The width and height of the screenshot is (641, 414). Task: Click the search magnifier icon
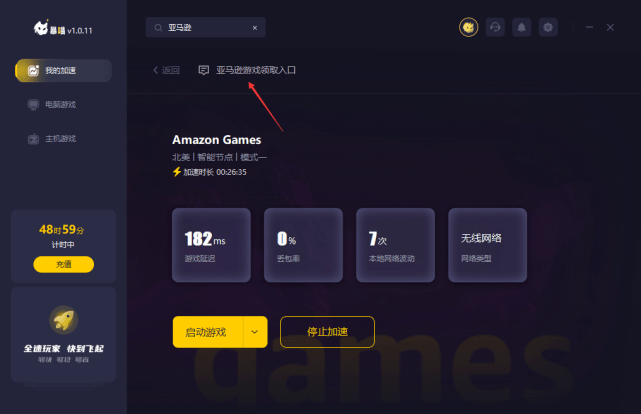pos(158,28)
